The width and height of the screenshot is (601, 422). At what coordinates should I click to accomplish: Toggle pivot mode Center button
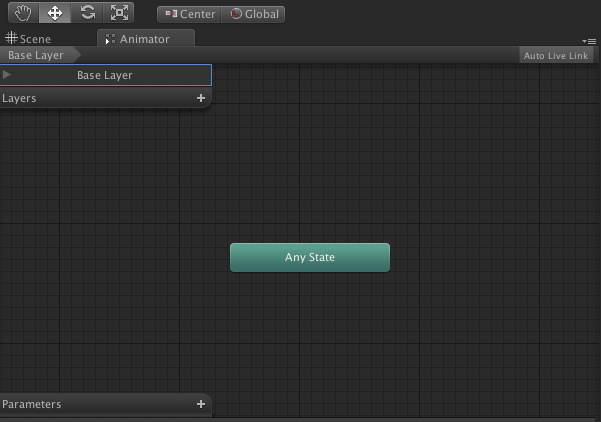point(189,14)
